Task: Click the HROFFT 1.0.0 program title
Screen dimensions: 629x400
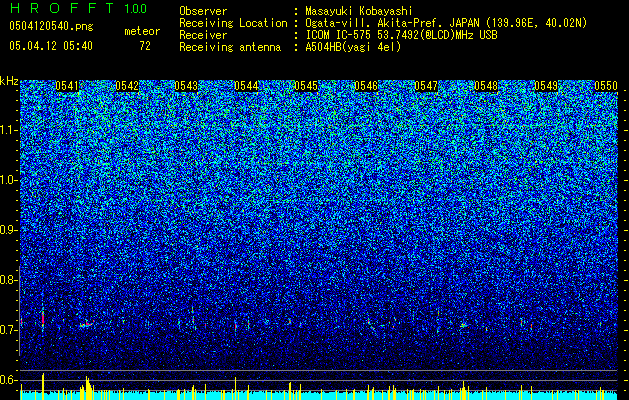Action: (78, 8)
